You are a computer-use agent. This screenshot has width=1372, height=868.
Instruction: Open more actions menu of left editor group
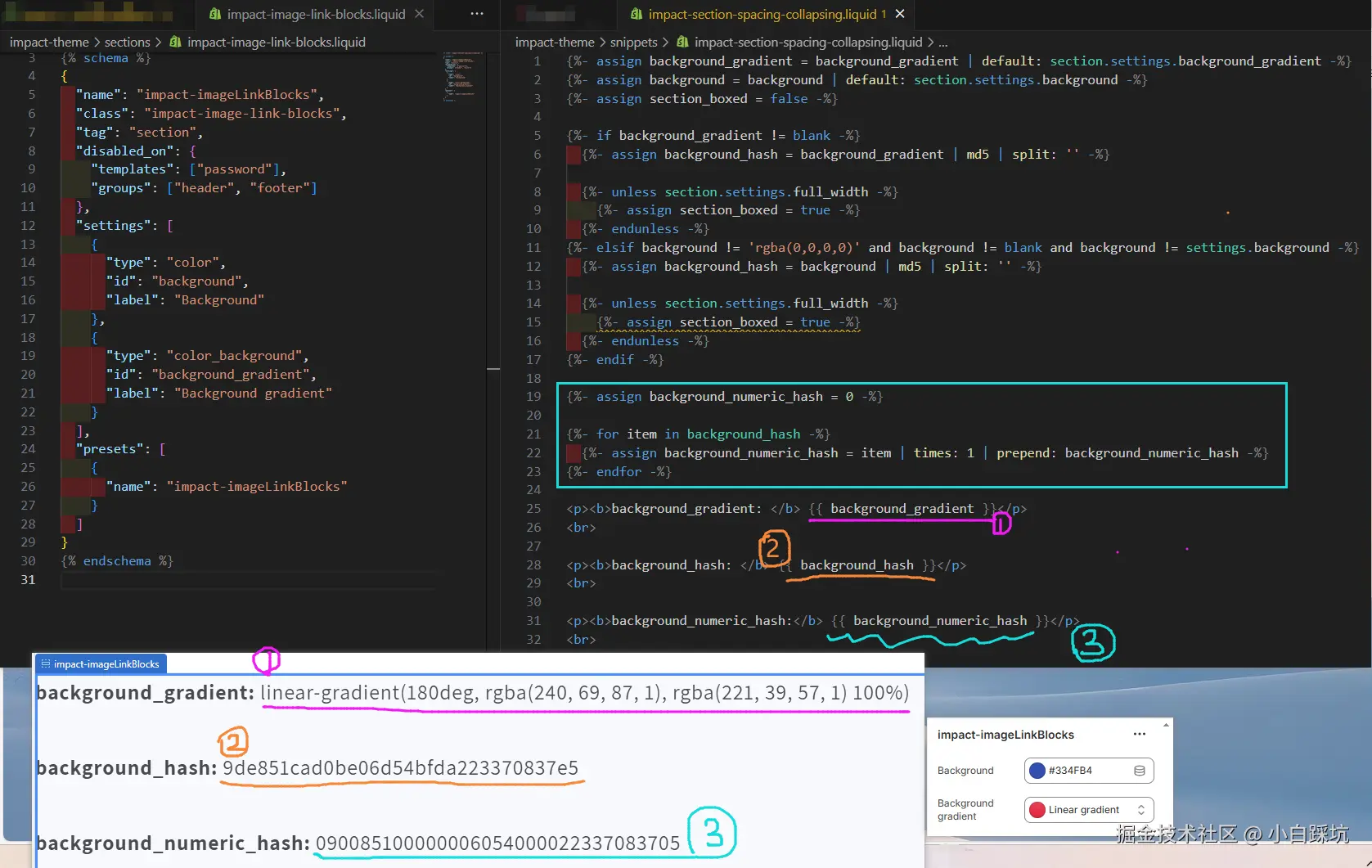point(477,14)
